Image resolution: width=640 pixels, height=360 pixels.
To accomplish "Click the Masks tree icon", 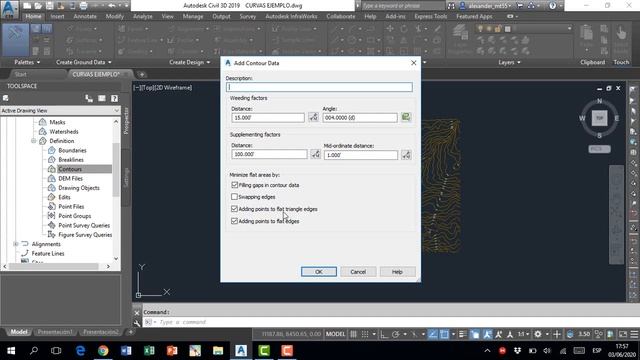I will 42,122.
